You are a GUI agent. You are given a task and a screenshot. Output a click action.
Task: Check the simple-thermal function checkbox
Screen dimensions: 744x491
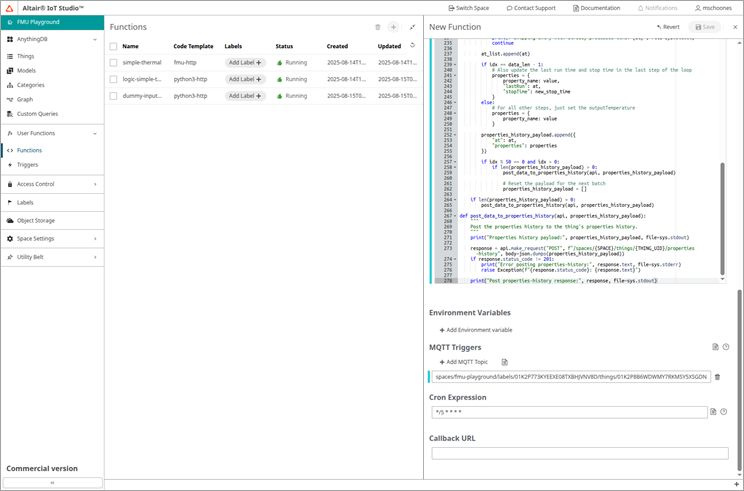113,62
